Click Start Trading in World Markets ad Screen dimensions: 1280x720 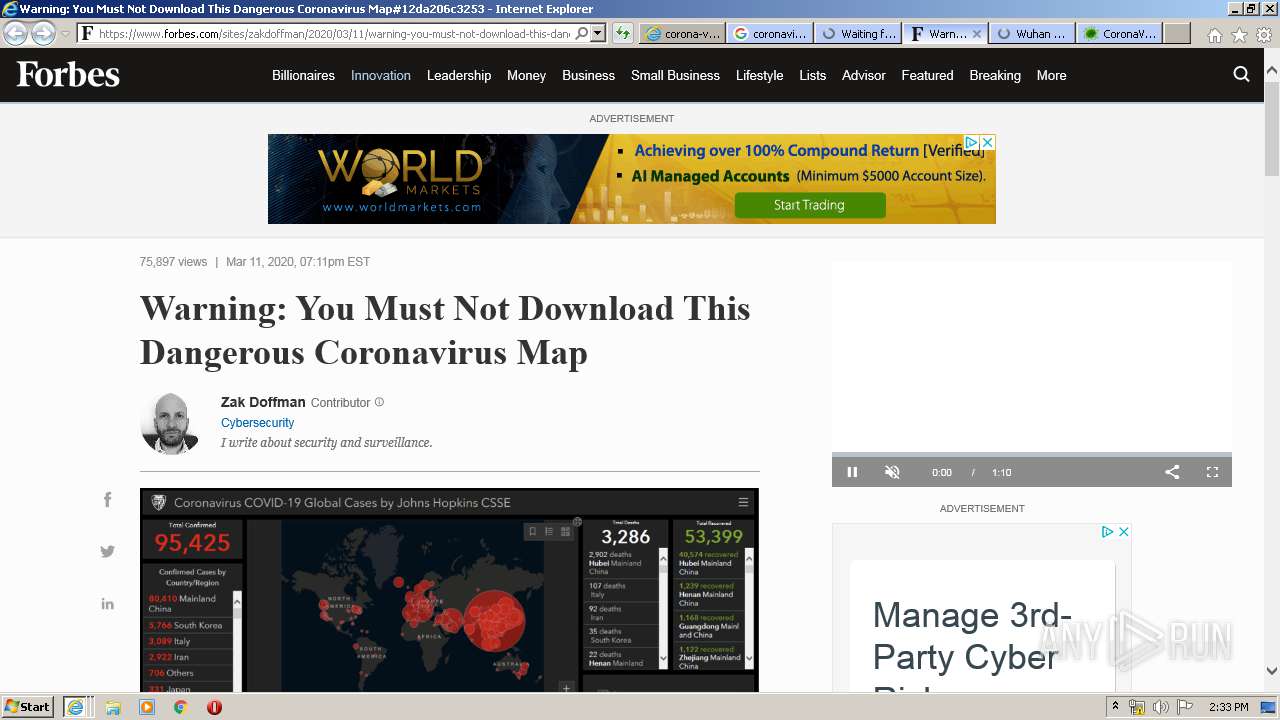click(810, 205)
